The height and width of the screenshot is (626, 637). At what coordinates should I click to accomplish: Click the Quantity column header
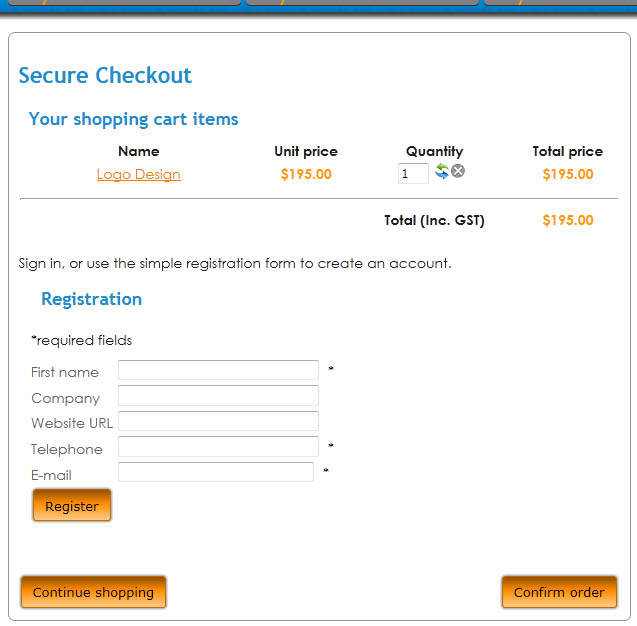(x=434, y=151)
